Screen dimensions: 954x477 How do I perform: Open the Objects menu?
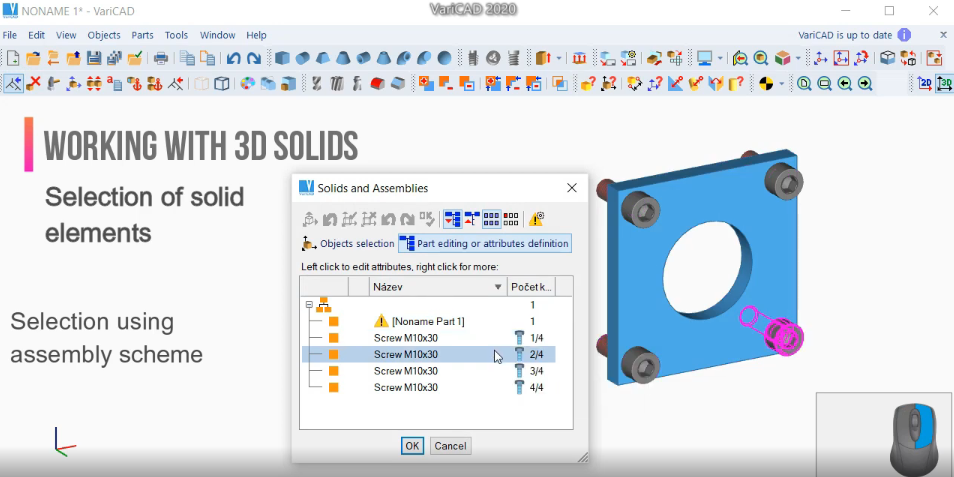104,35
